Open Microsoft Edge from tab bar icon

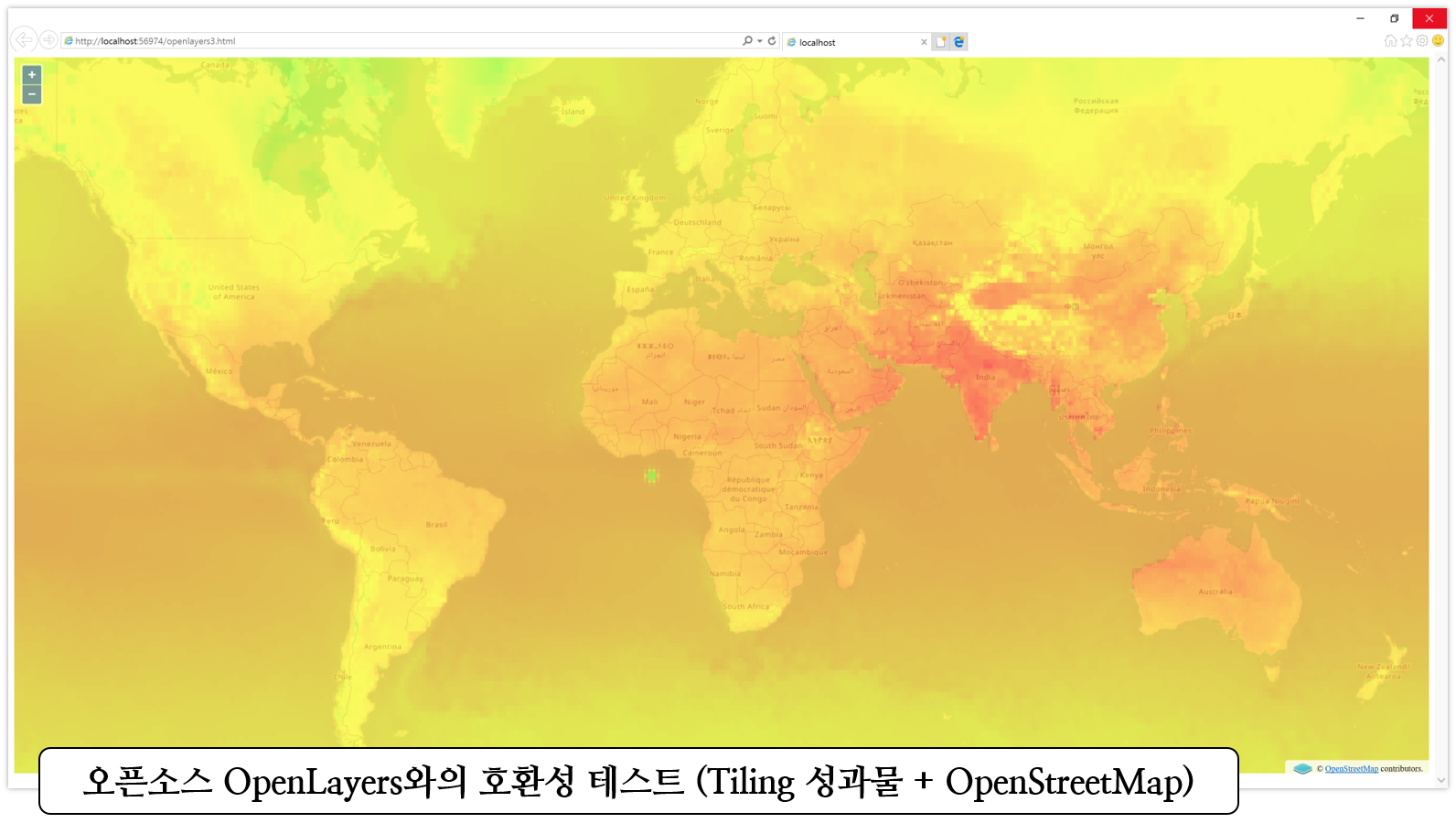(958, 42)
